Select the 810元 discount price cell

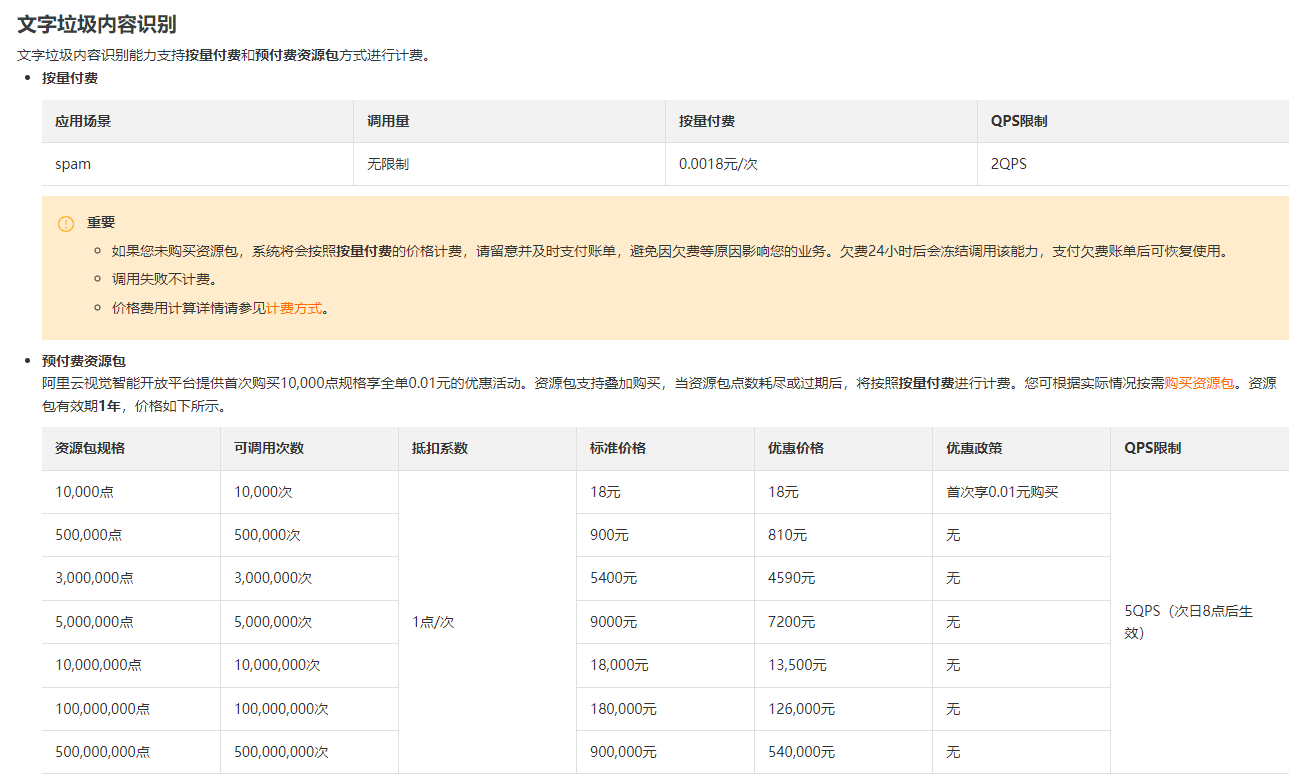tap(844, 535)
